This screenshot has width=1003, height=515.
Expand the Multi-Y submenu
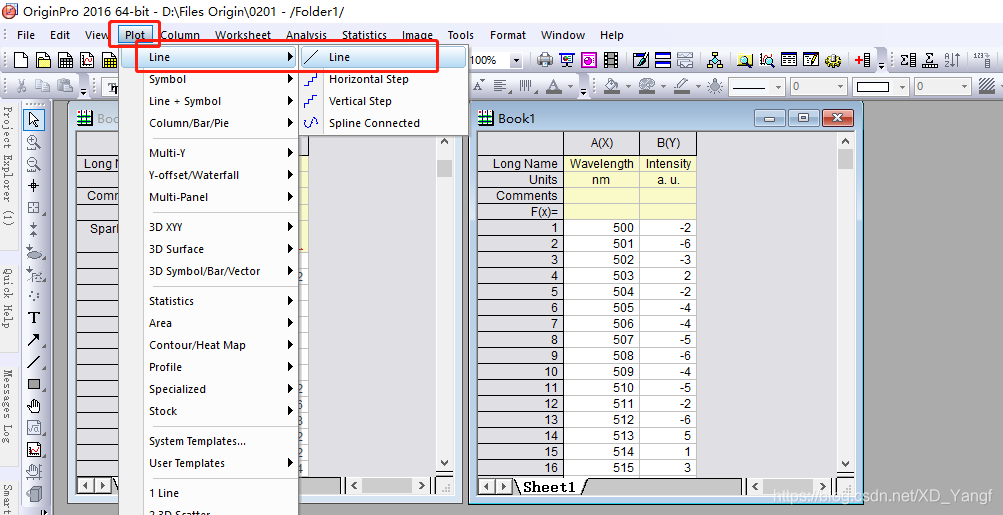tap(221, 153)
